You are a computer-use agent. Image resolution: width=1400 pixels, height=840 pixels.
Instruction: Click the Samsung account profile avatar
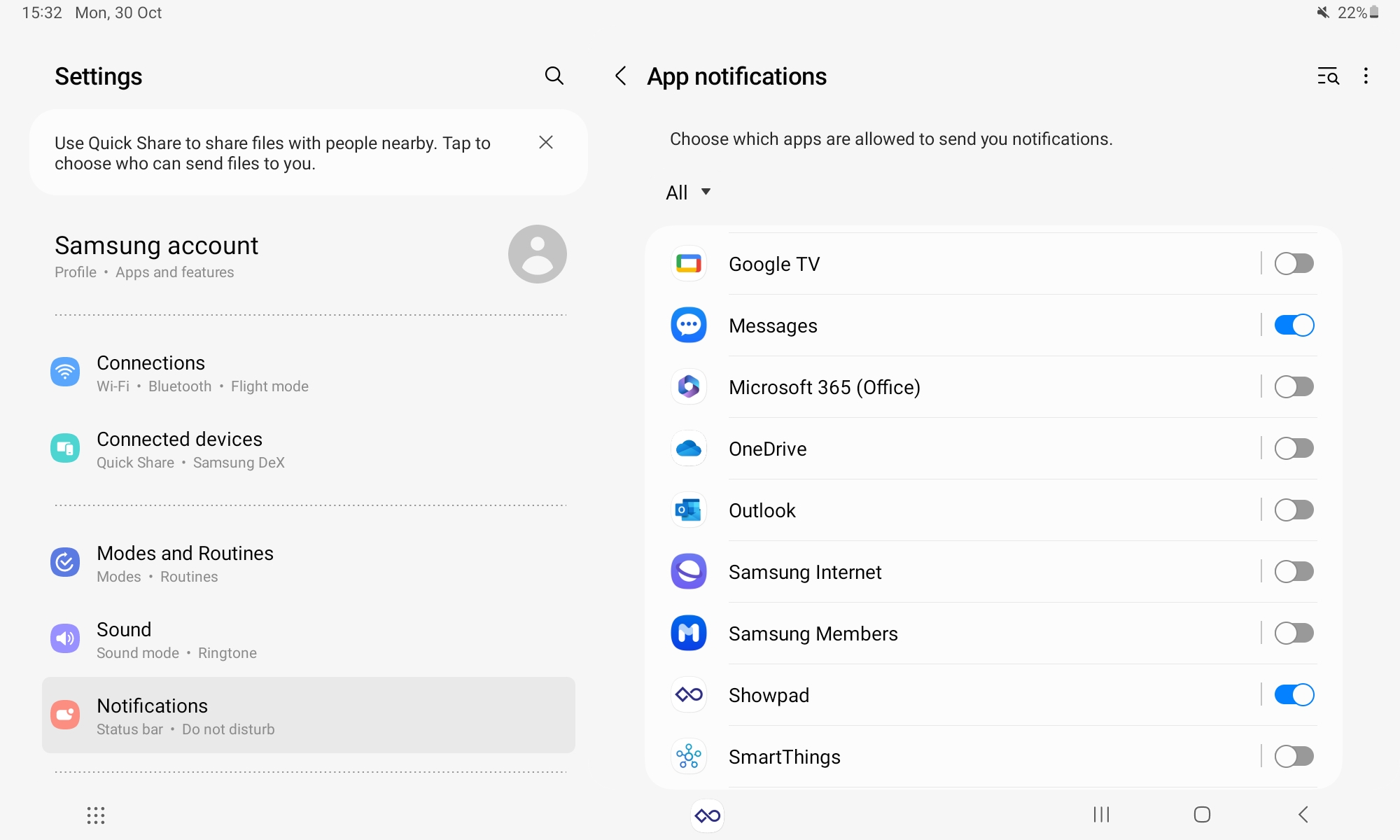(537, 253)
